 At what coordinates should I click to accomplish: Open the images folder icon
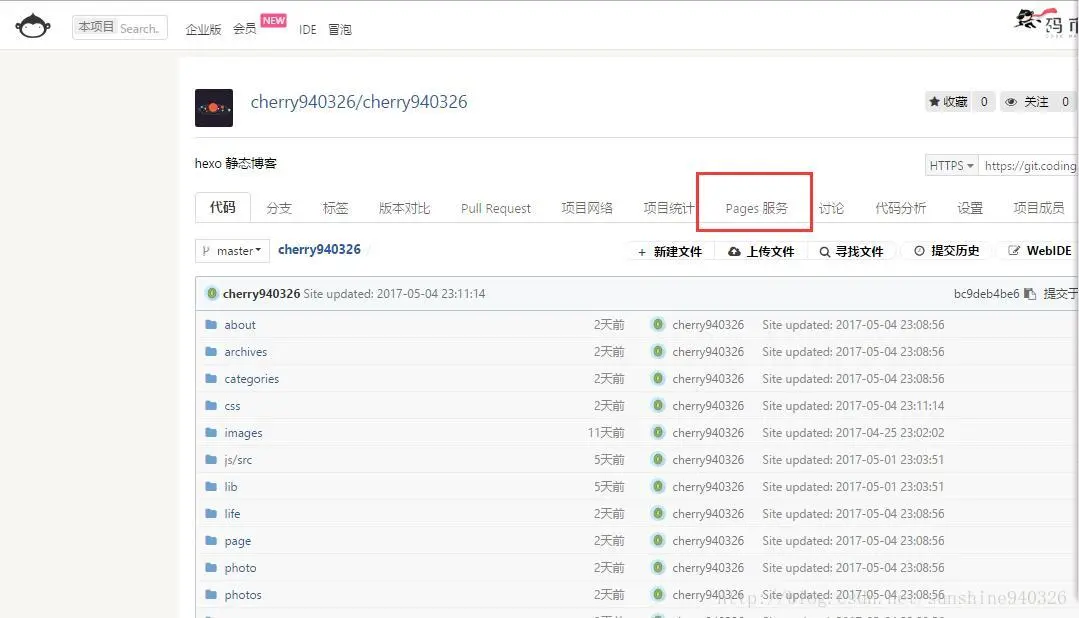pyautogui.click(x=211, y=432)
